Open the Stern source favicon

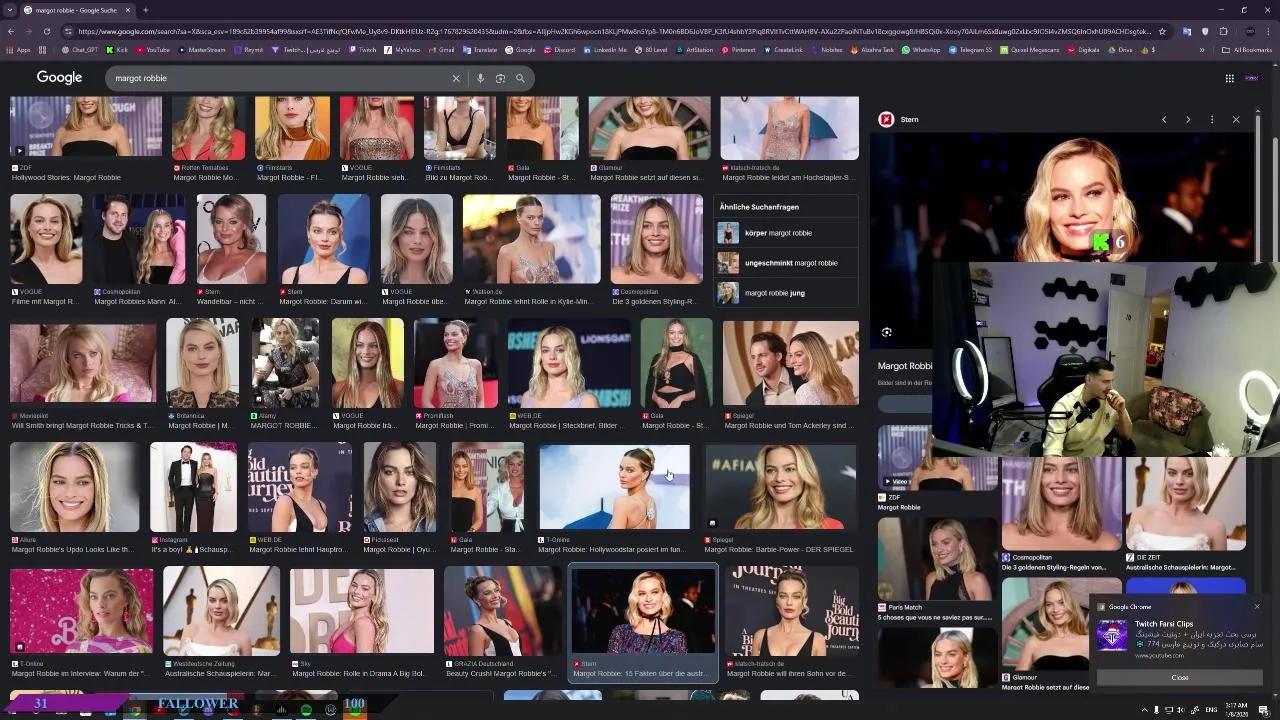click(886, 119)
